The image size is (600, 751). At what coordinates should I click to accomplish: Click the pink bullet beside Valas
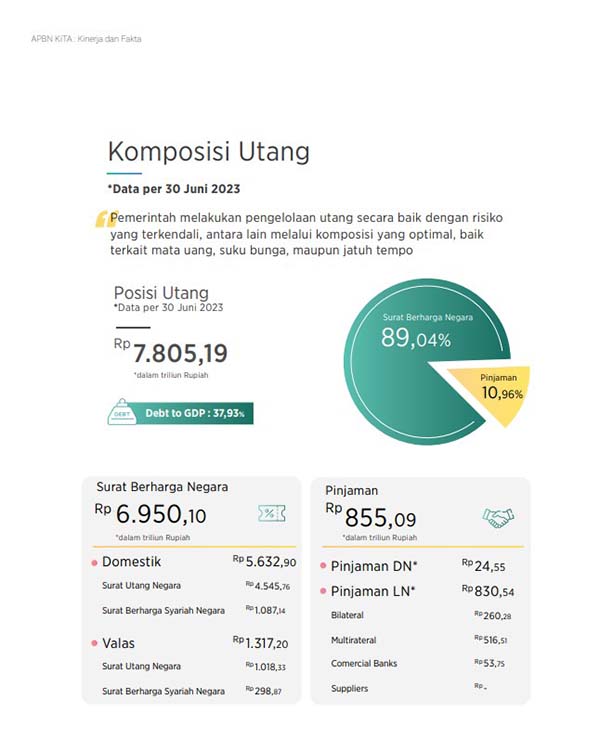(94, 643)
